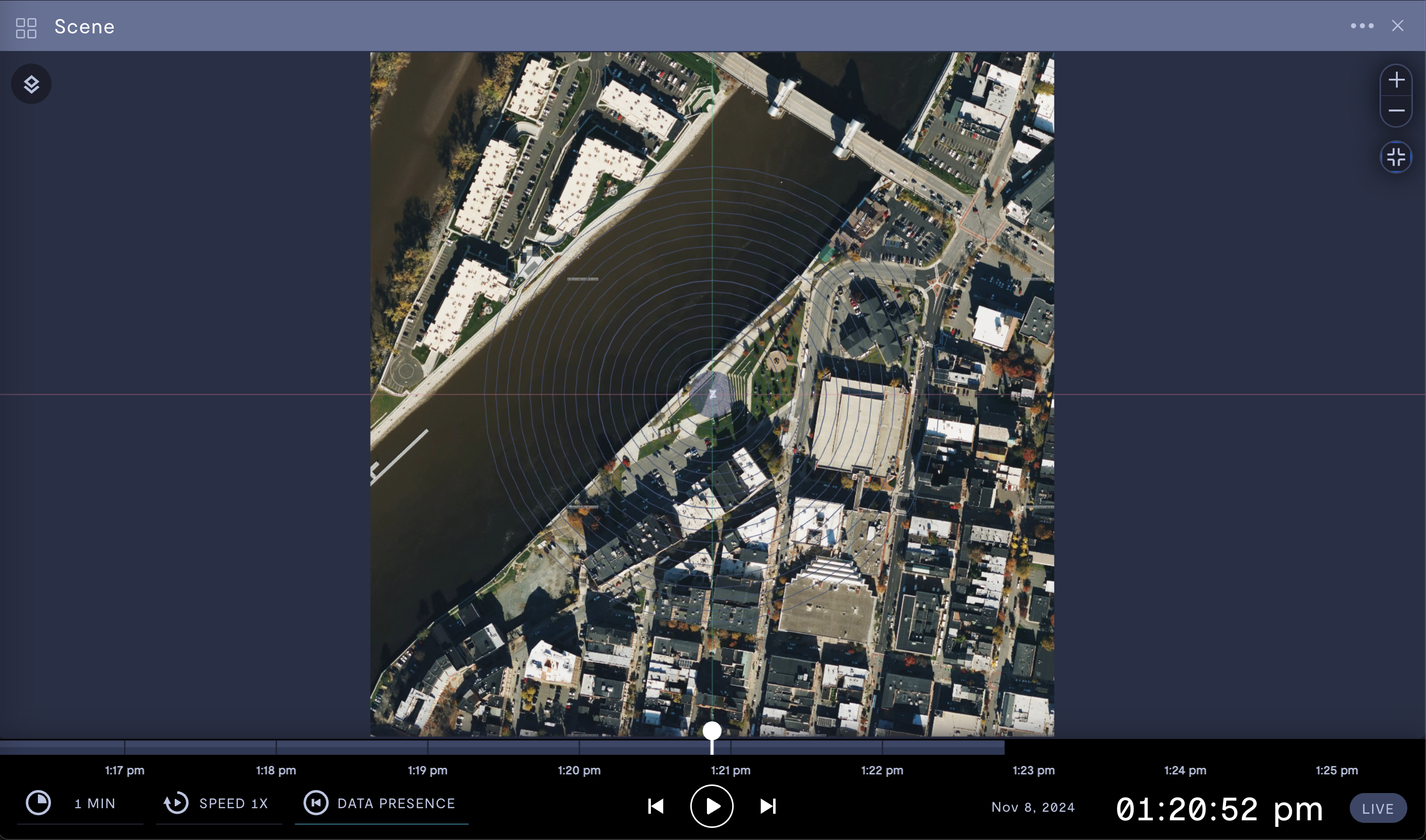Click the Scene menu title
The image size is (1426, 840).
tap(85, 26)
